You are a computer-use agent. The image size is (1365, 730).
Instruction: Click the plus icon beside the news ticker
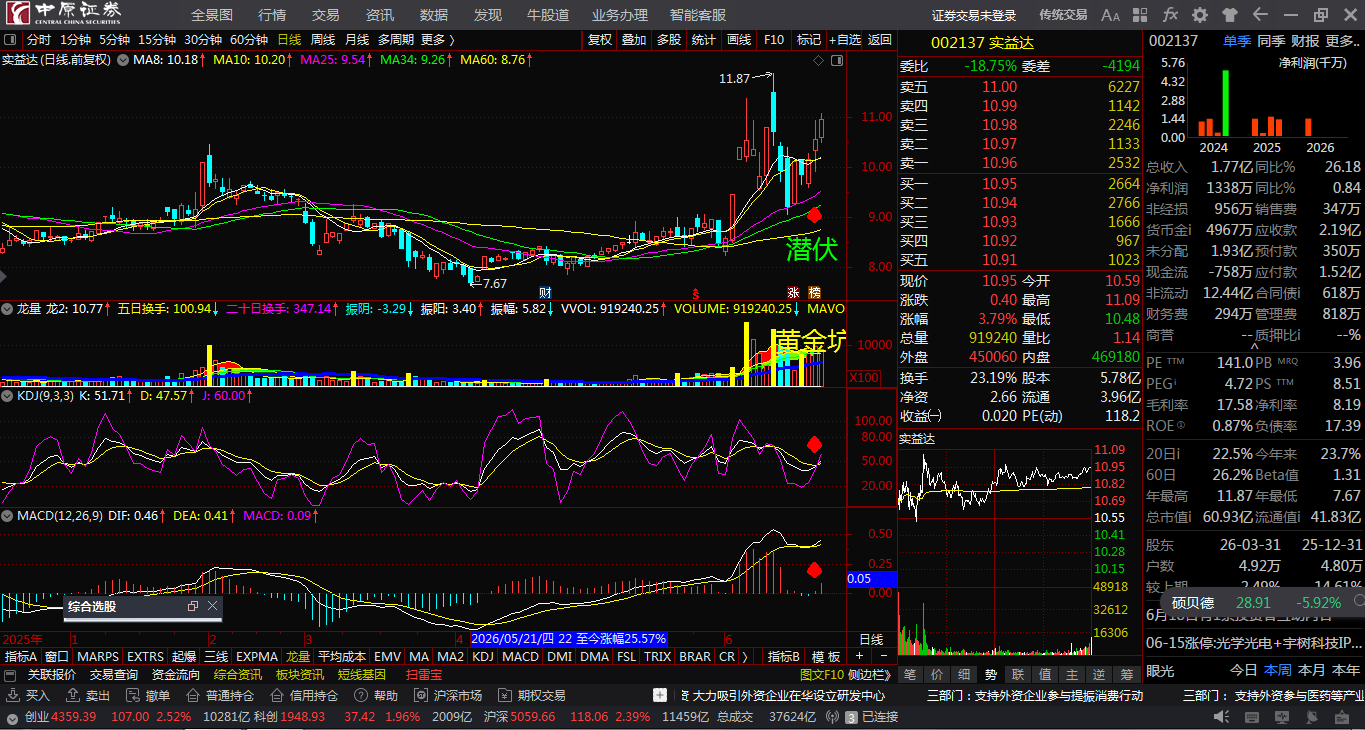[x=660, y=695]
